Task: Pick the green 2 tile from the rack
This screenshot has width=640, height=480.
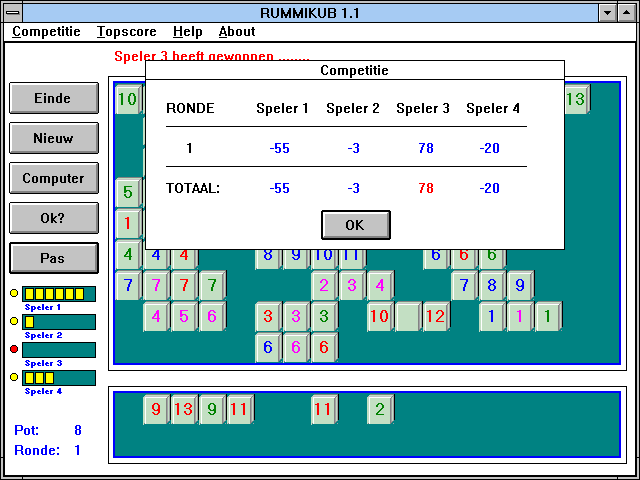Action: click(x=380, y=409)
